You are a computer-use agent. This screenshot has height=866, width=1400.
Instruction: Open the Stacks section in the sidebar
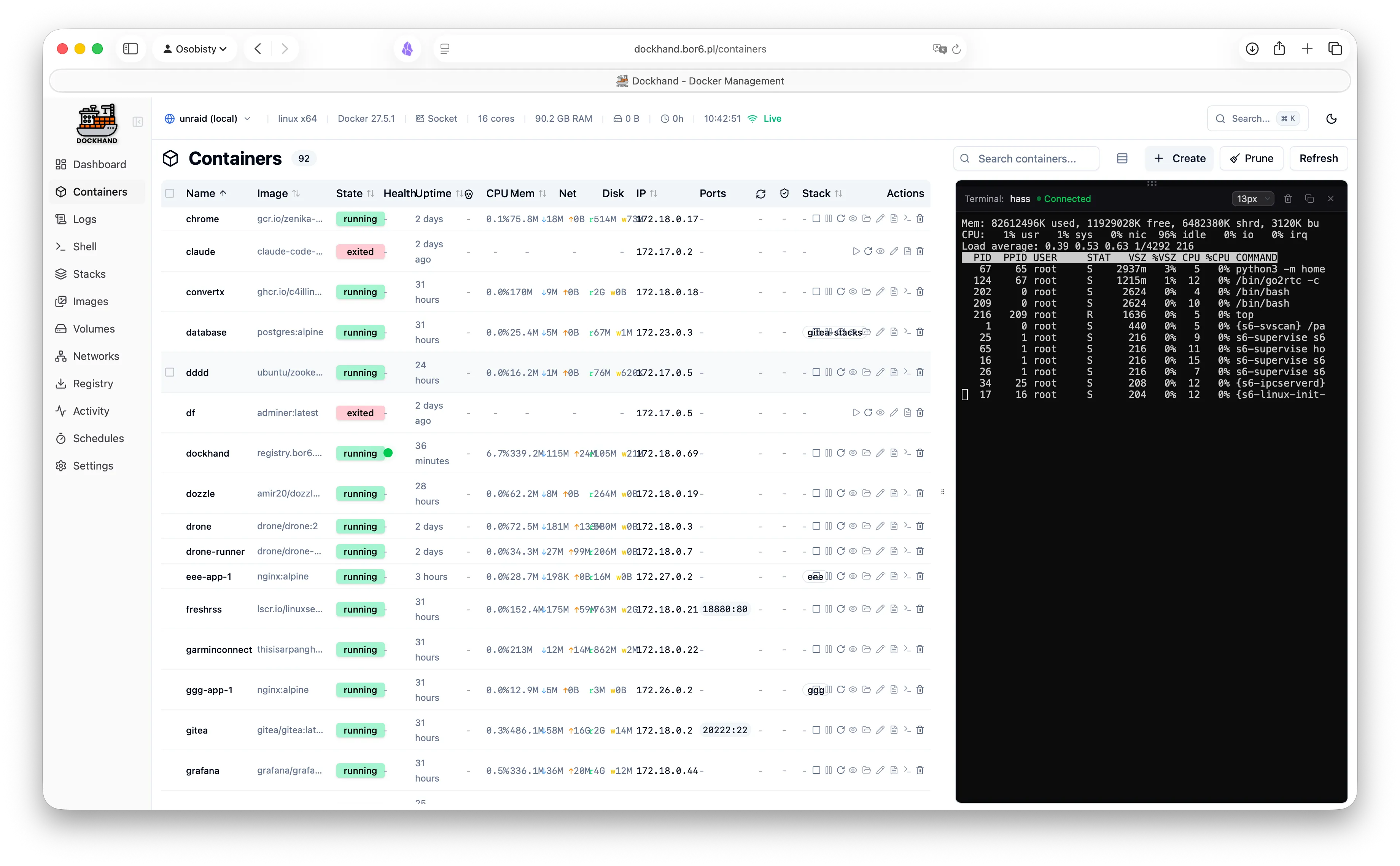(x=89, y=274)
